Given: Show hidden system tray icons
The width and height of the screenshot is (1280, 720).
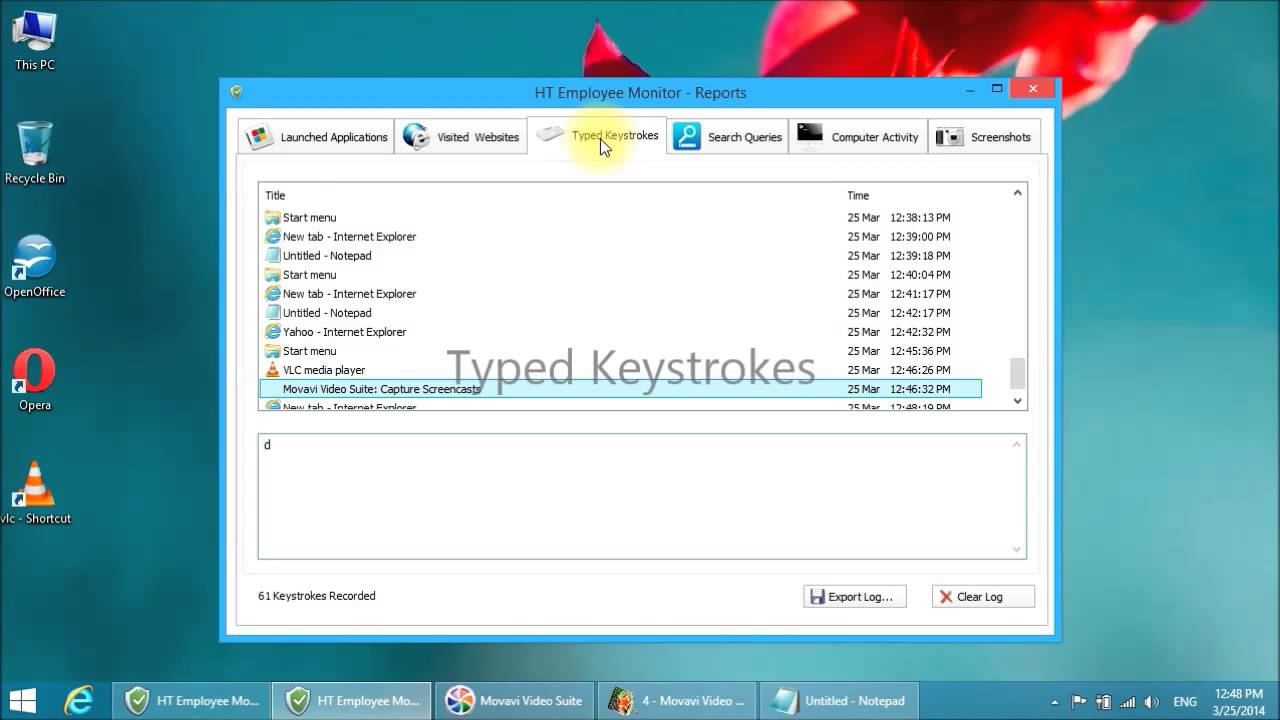Looking at the screenshot, I should click(1056, 702).
